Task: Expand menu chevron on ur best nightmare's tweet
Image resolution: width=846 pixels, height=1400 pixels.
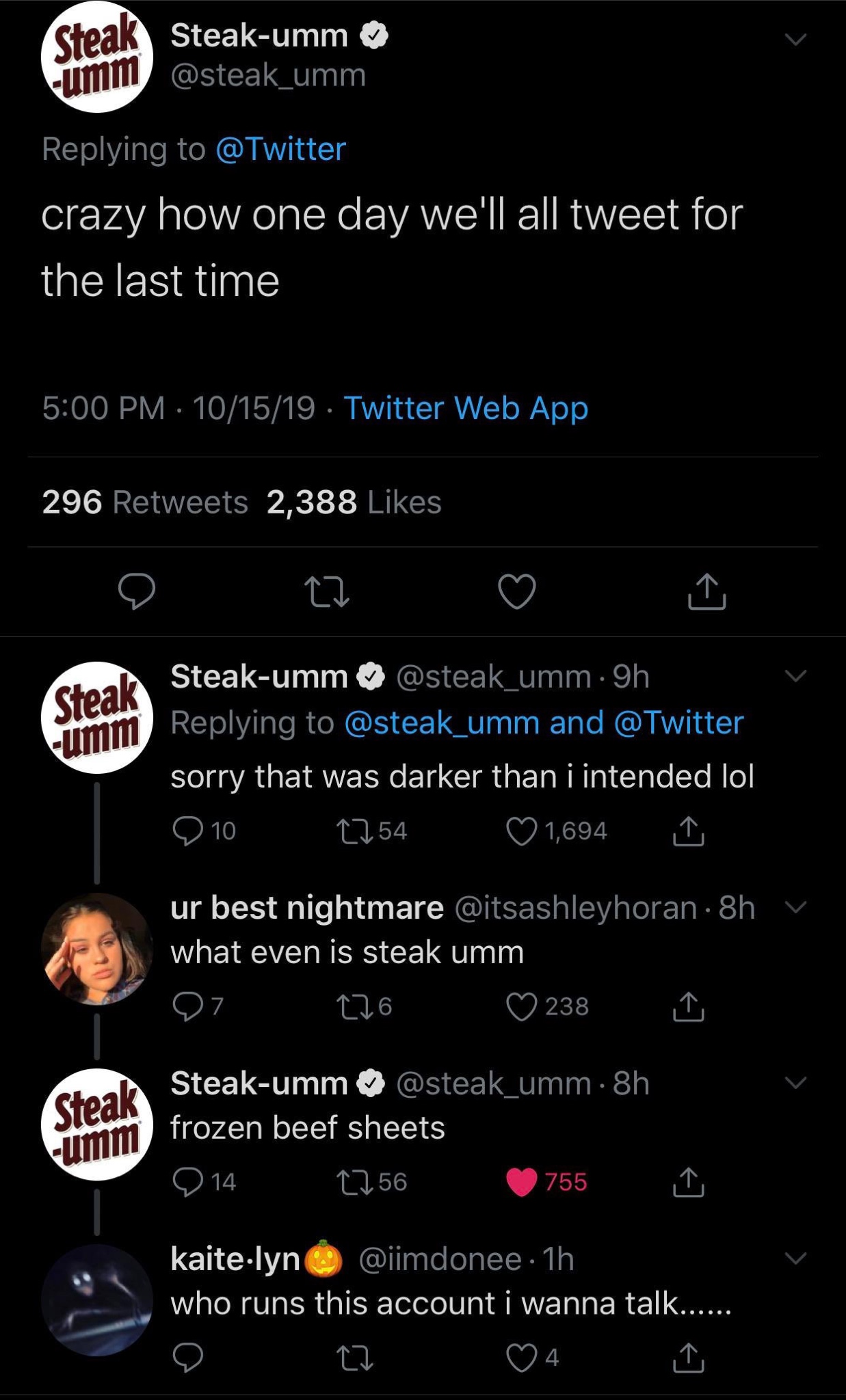Action: coord(795,907)
